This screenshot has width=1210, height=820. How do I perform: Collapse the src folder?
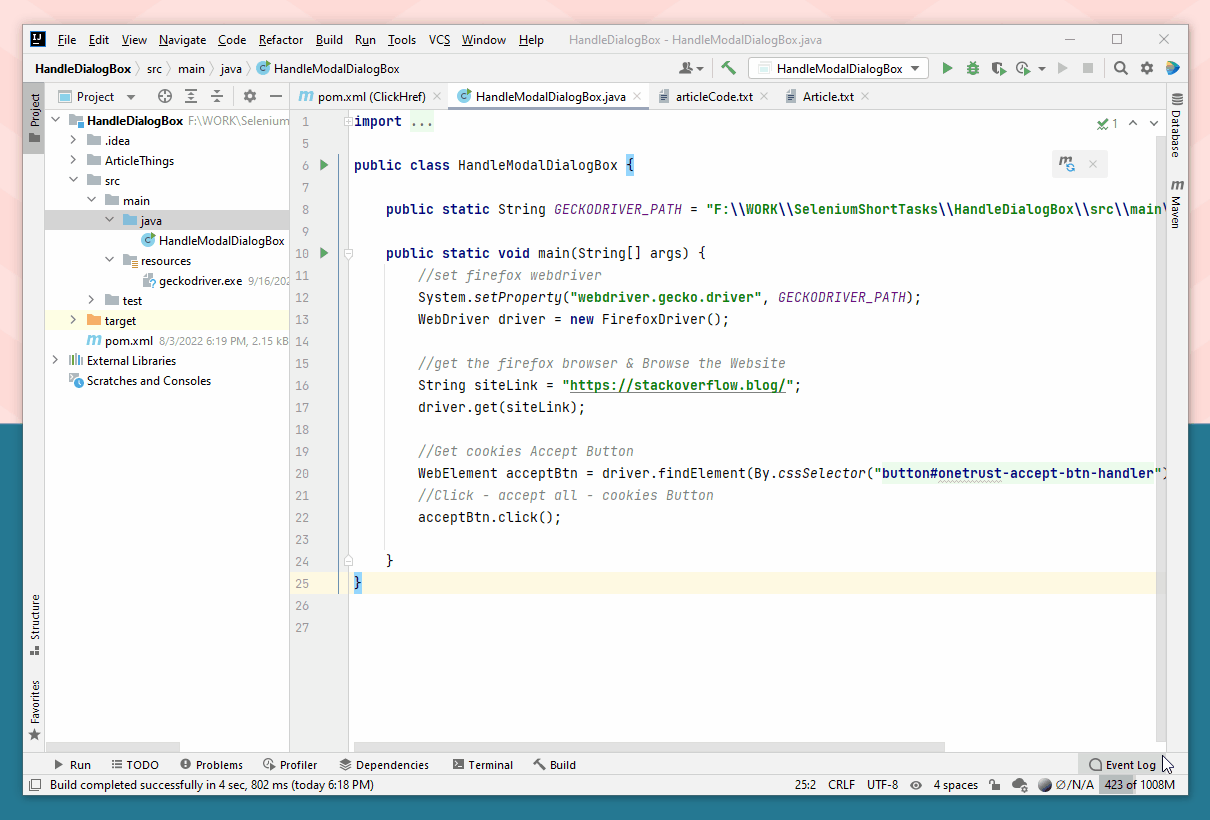(x=73, y=180)
